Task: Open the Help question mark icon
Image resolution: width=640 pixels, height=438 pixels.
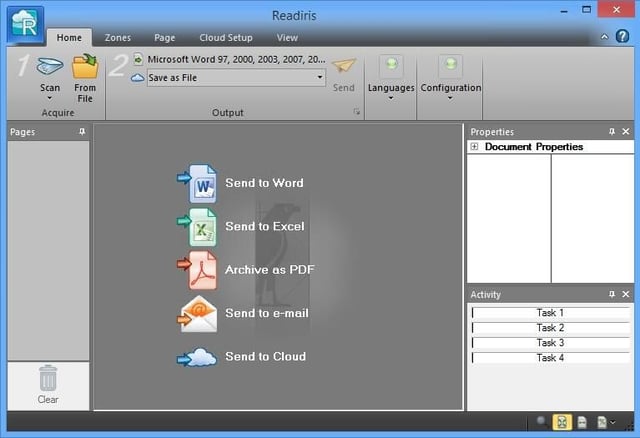Action: point(622,36)
